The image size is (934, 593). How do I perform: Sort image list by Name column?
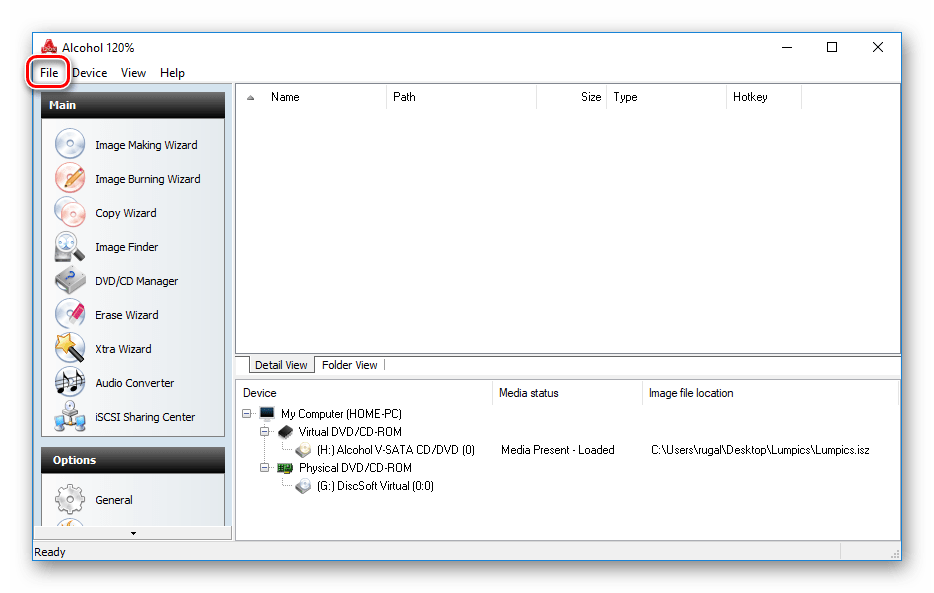point(326,97)
